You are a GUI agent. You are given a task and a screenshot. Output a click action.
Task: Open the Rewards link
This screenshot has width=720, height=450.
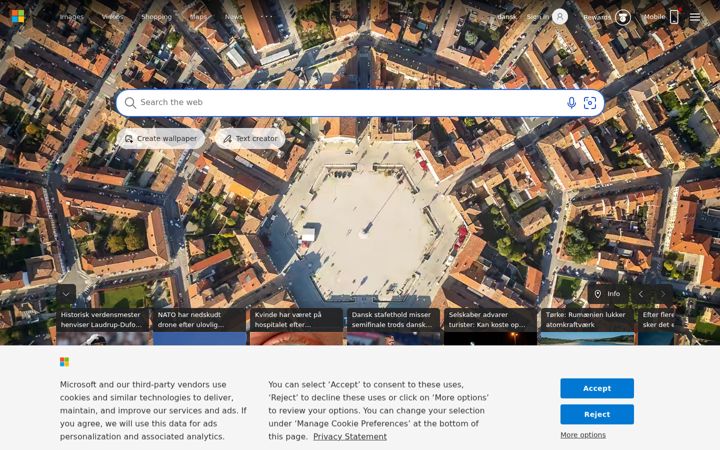pyautogui.click(x=597, y=17)
